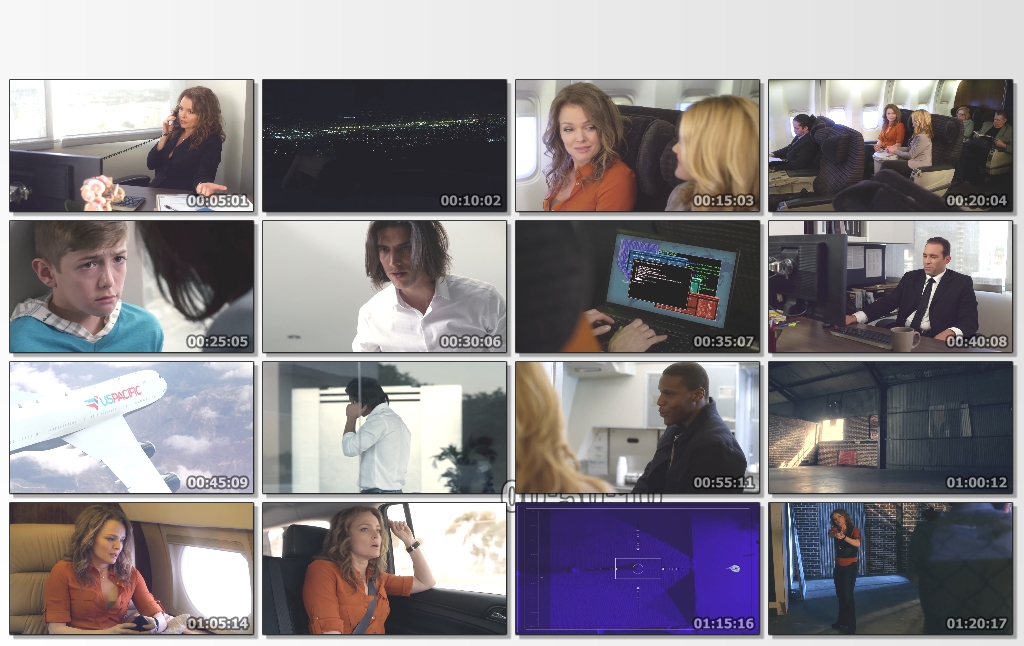Click the frame of a man on the phone by a window
Viewport: 1024px width, 646px height.
click(x=385, y=427)
